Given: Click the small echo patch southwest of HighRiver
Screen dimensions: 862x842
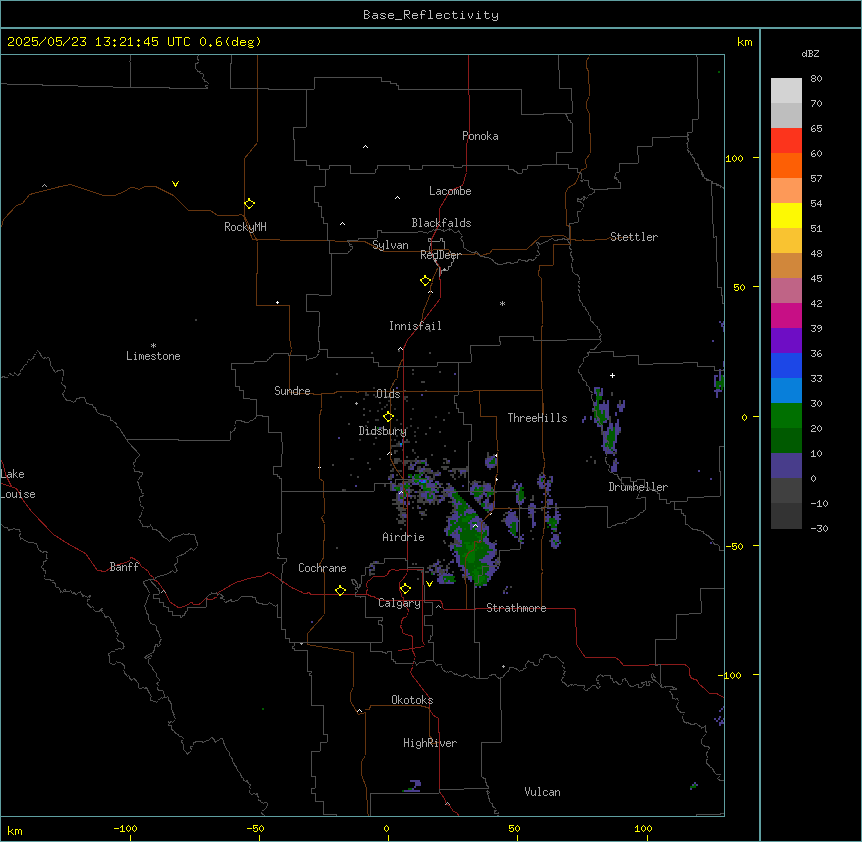Looking at the screenshot, I should (x=413, y=786).
